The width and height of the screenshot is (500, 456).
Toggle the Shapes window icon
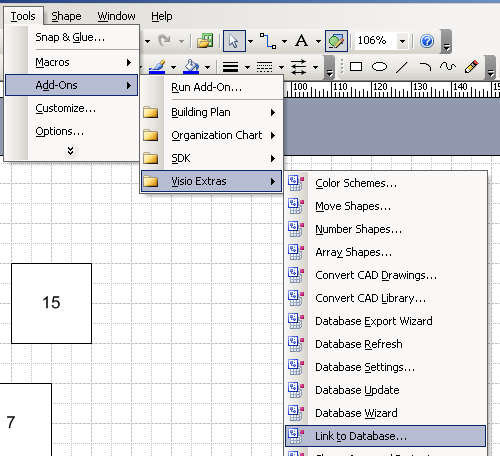click(x=336, y=41)
